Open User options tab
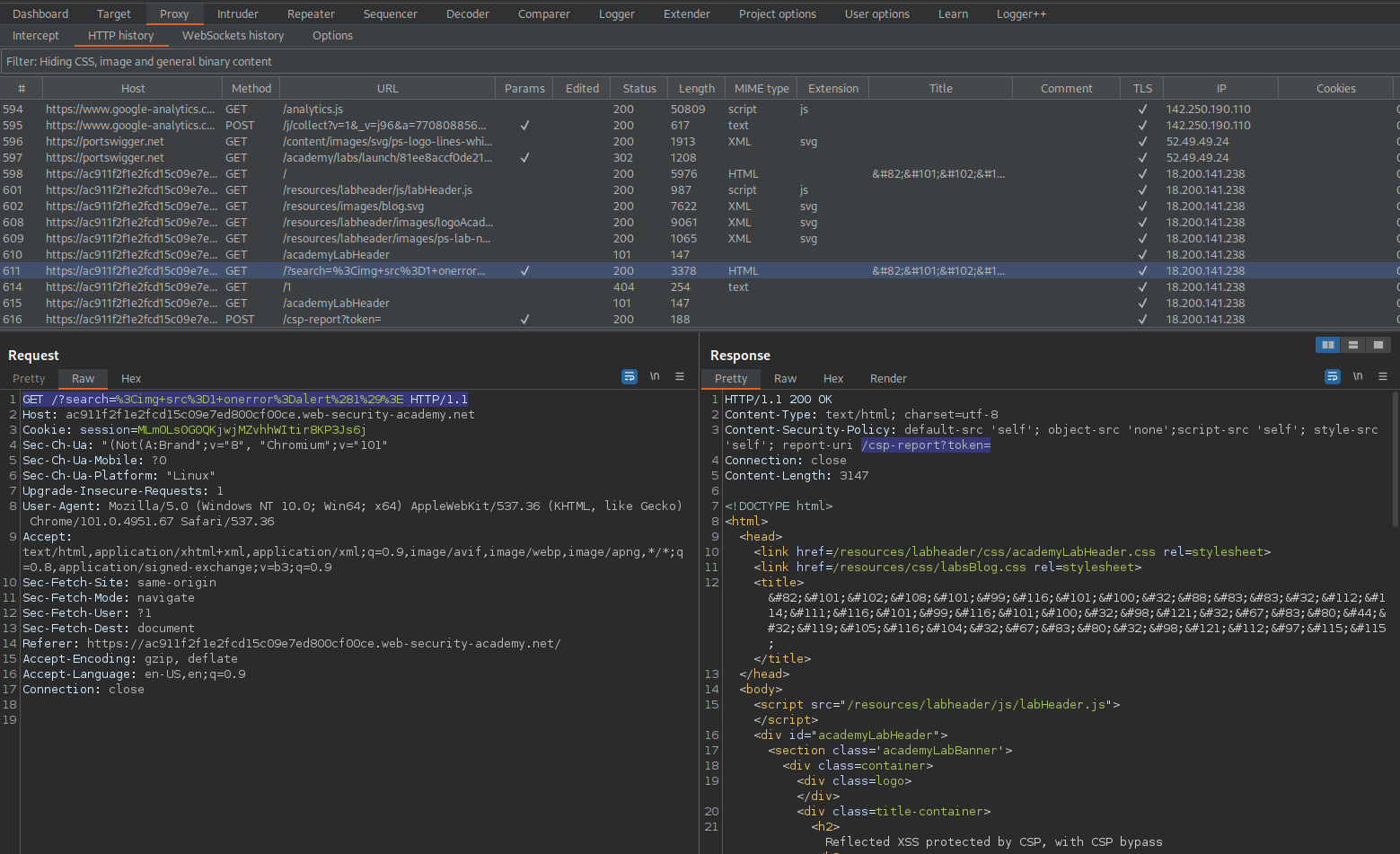This screenshot has height=854, width=1400. point(877,13)
